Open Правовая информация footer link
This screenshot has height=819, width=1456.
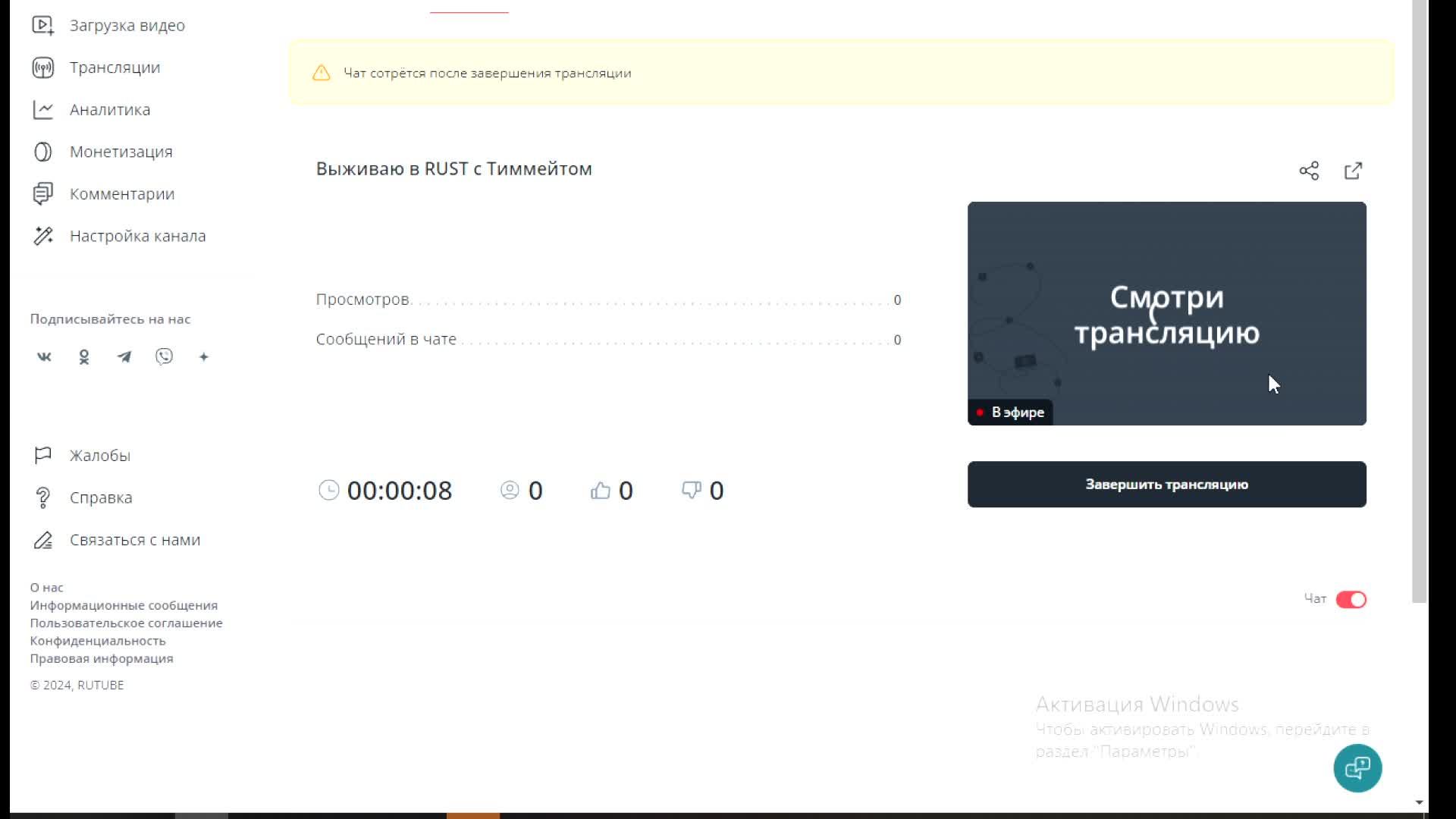click(x=102, y=658)
